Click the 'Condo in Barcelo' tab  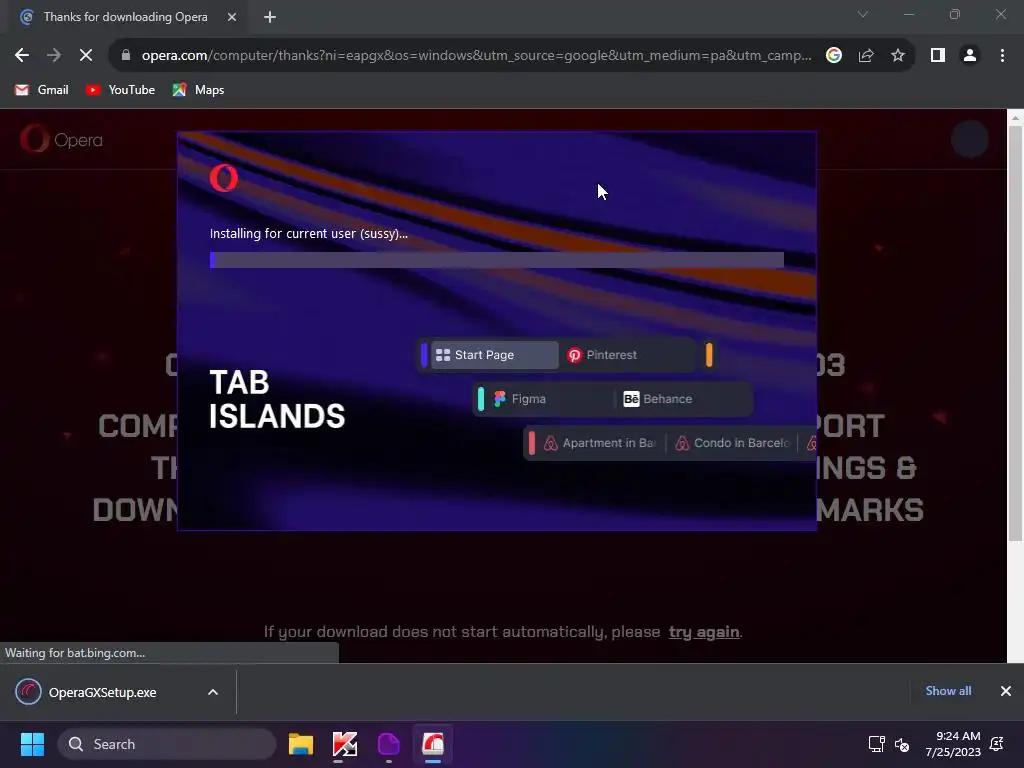pos(731,443)
